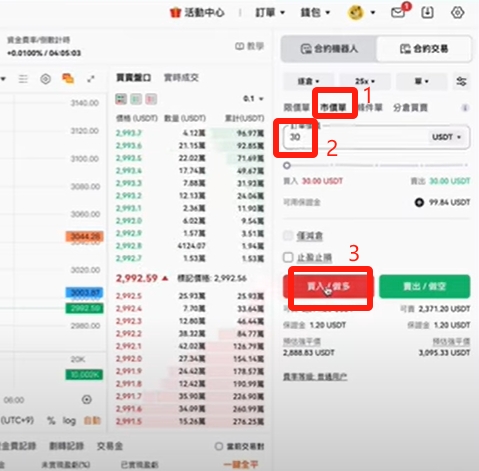Open the mail notifications icon
This screenshot has height=471, width=479.
pos(398,13)
